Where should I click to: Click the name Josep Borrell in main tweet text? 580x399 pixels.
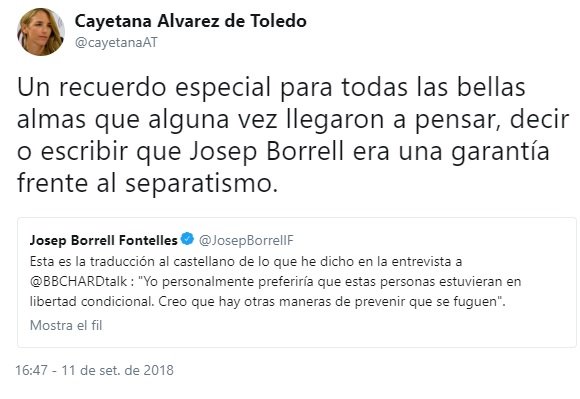tap(266, 152)
